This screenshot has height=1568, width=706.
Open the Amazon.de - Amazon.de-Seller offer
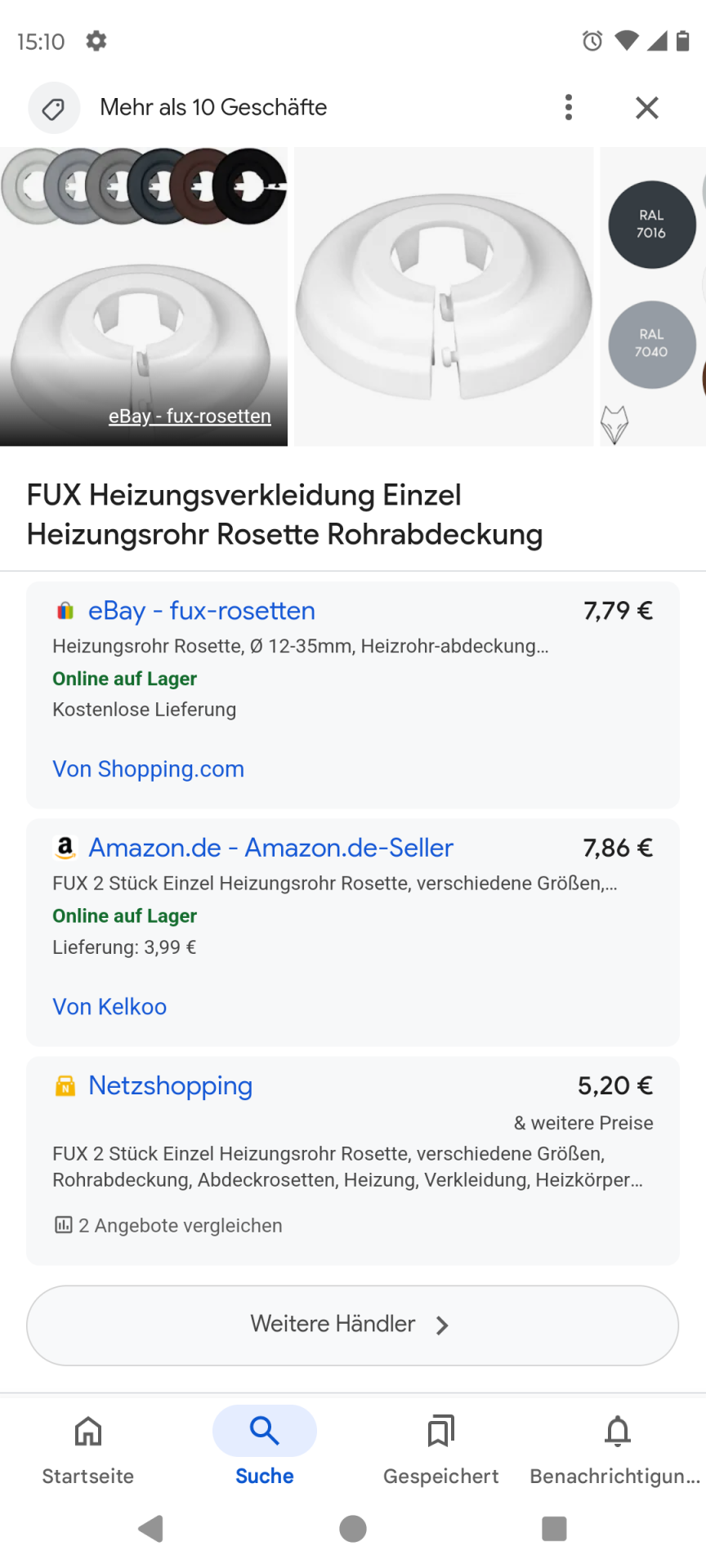[270, 848]
